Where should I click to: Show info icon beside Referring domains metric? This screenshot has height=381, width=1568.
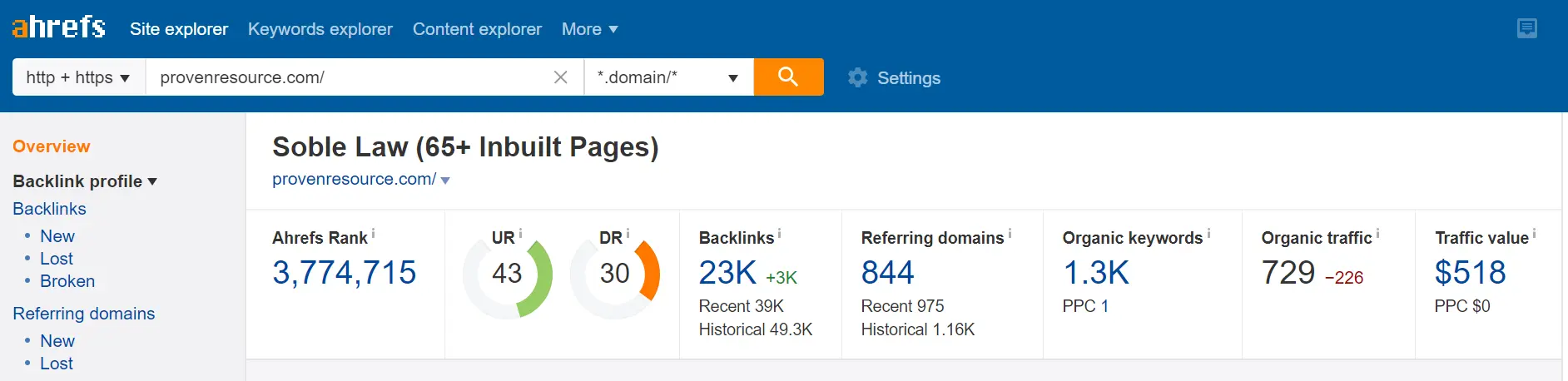tap(1010, 235)
